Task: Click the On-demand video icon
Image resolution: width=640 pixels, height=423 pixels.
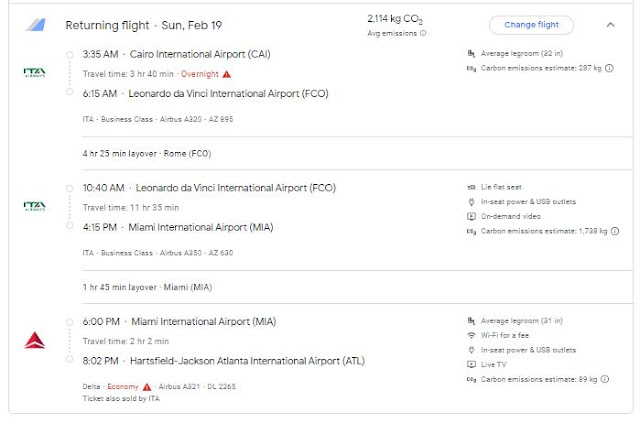Action: 471,216
